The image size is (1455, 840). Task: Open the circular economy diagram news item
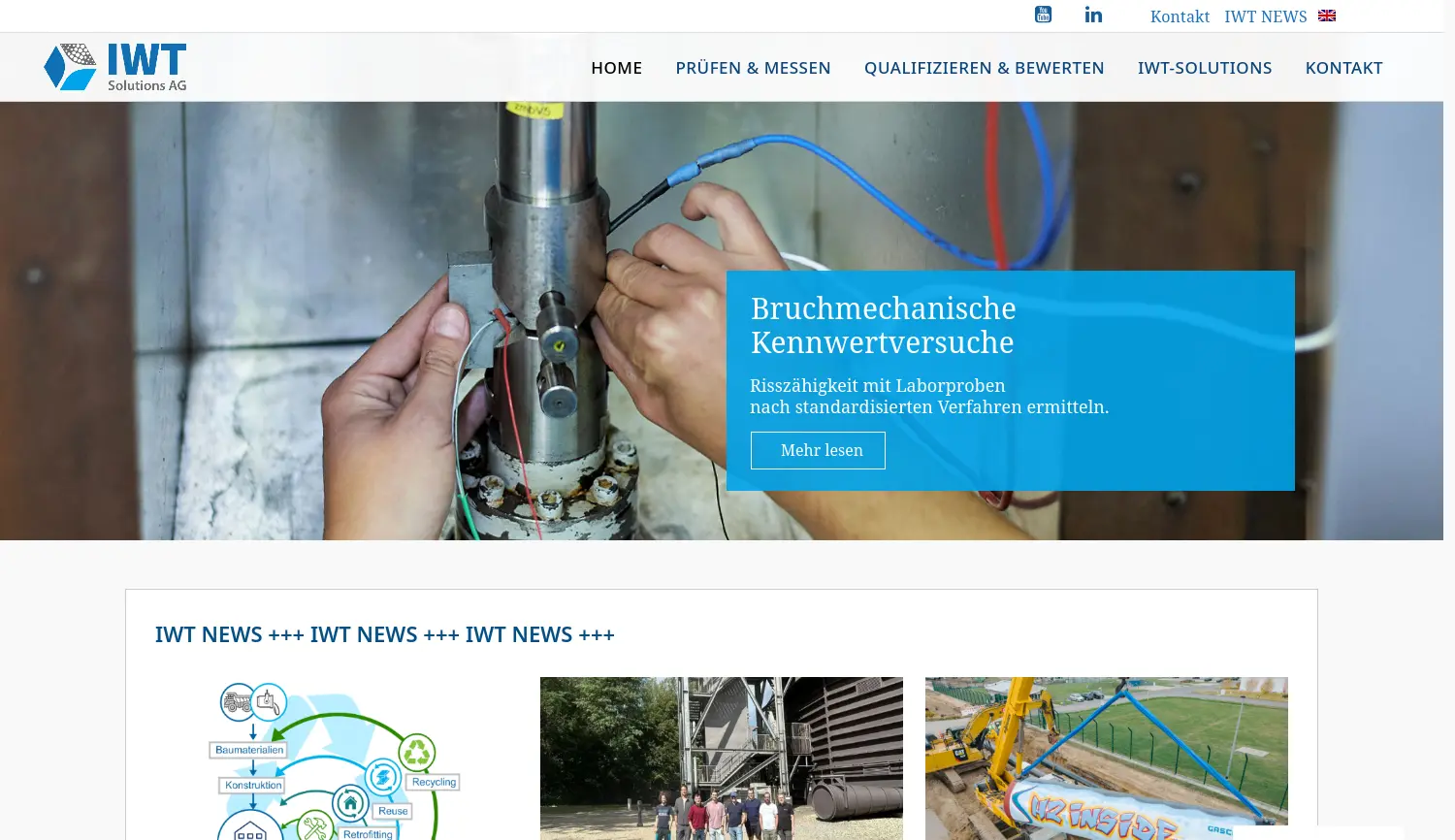point(335,758)
